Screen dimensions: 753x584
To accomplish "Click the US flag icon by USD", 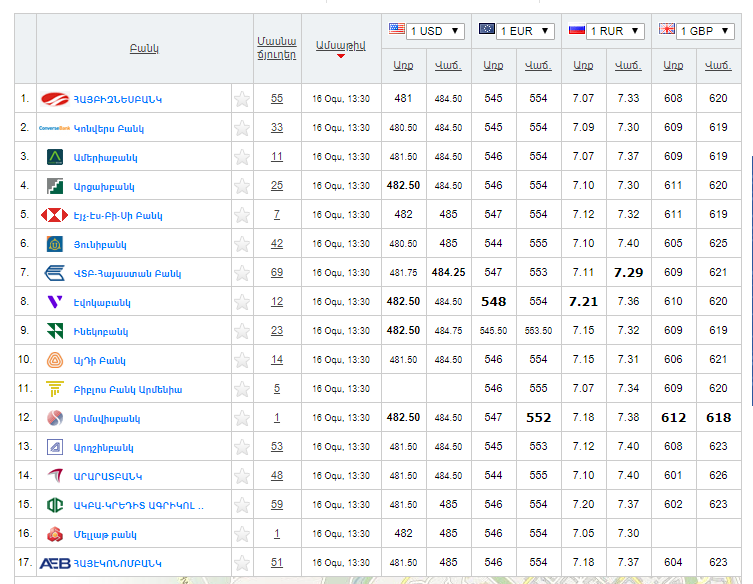I will [x=397, y=29].
